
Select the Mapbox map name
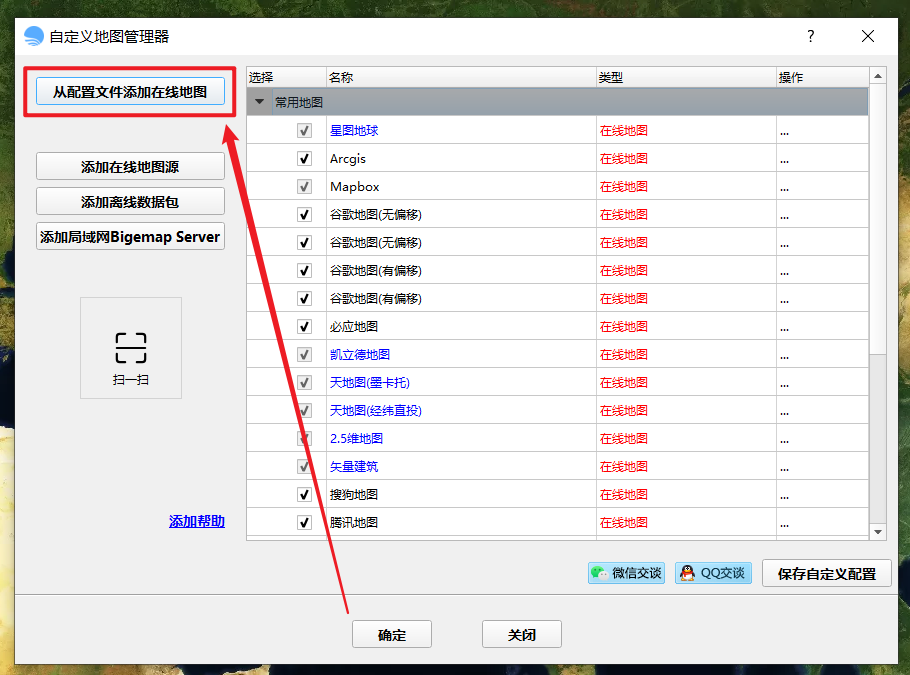(x=355, y=186)
